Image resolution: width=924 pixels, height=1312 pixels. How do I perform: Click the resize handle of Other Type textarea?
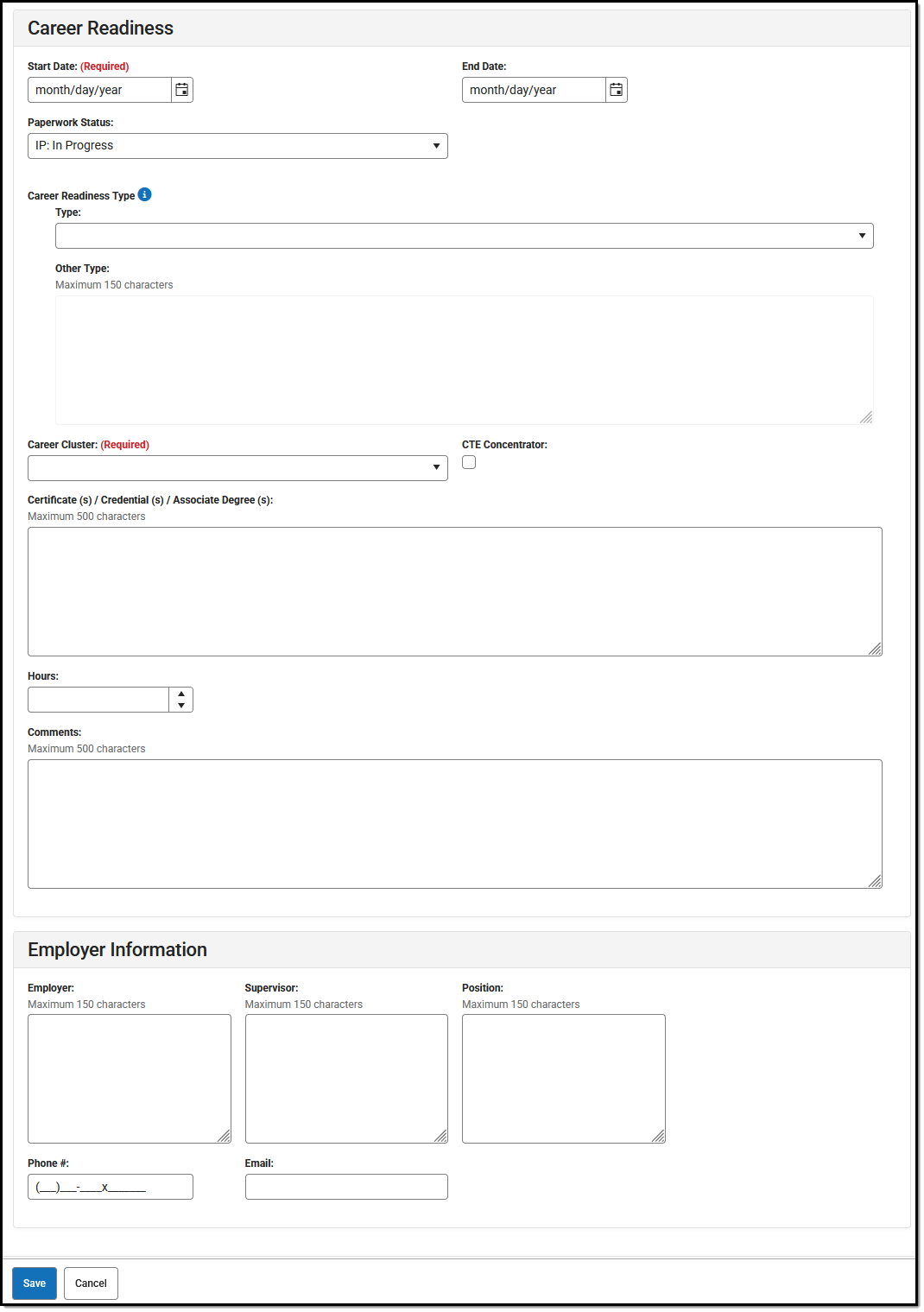pyautogui.click(x=866, y=417)
